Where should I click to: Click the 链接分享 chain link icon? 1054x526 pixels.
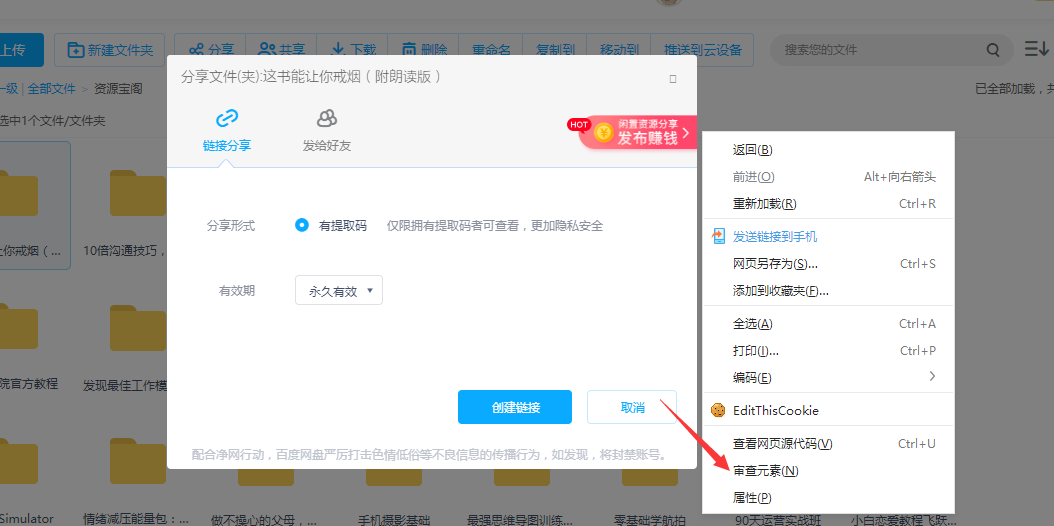coord(227,119)
